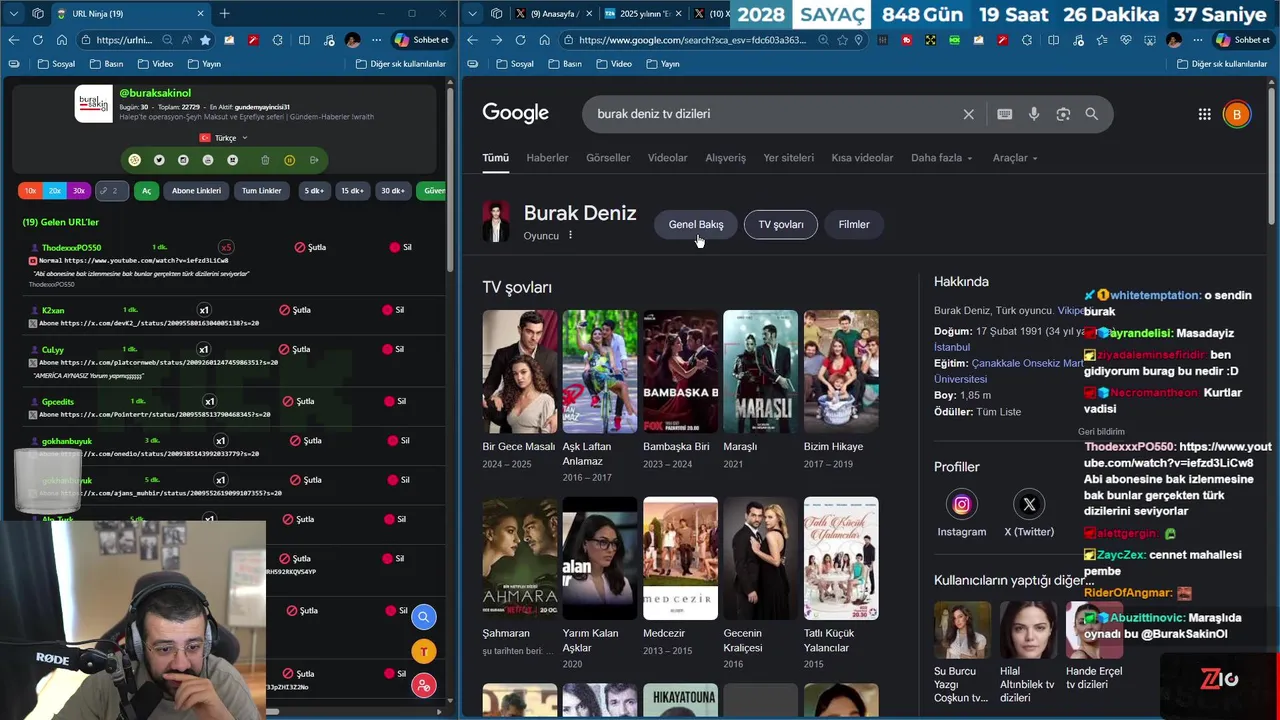
Task: Switch to Kısa videolar tab on Google
Action: (x=862, y=158)
